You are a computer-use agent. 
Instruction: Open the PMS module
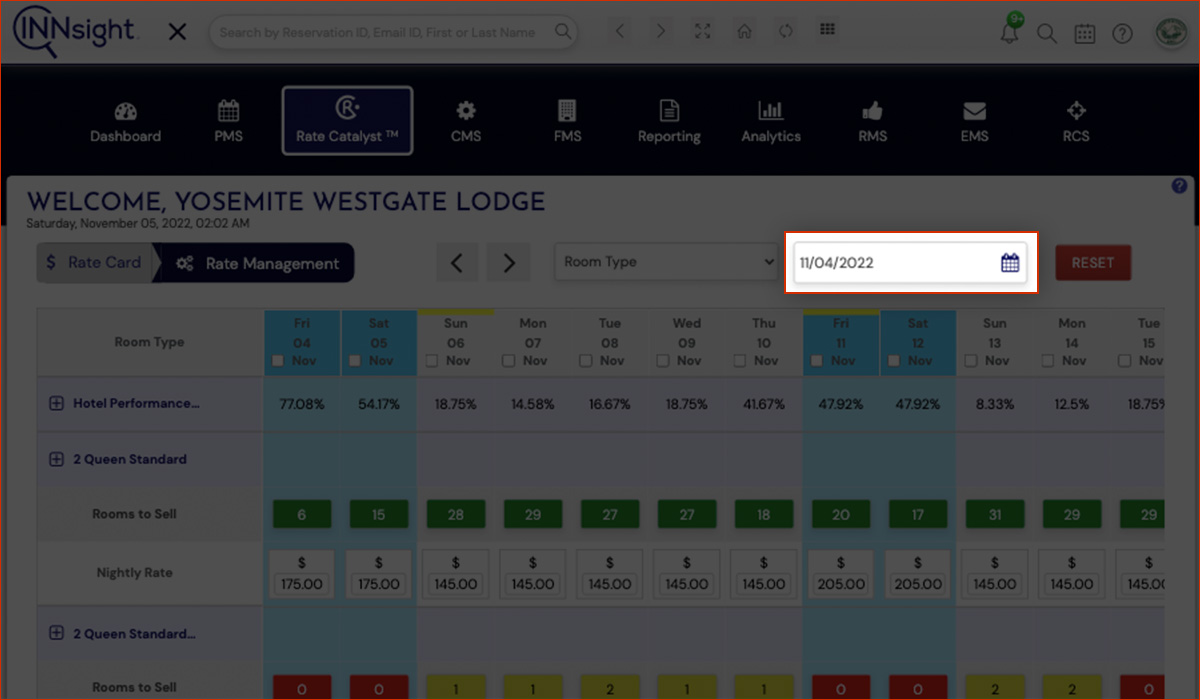coord(228,121)
